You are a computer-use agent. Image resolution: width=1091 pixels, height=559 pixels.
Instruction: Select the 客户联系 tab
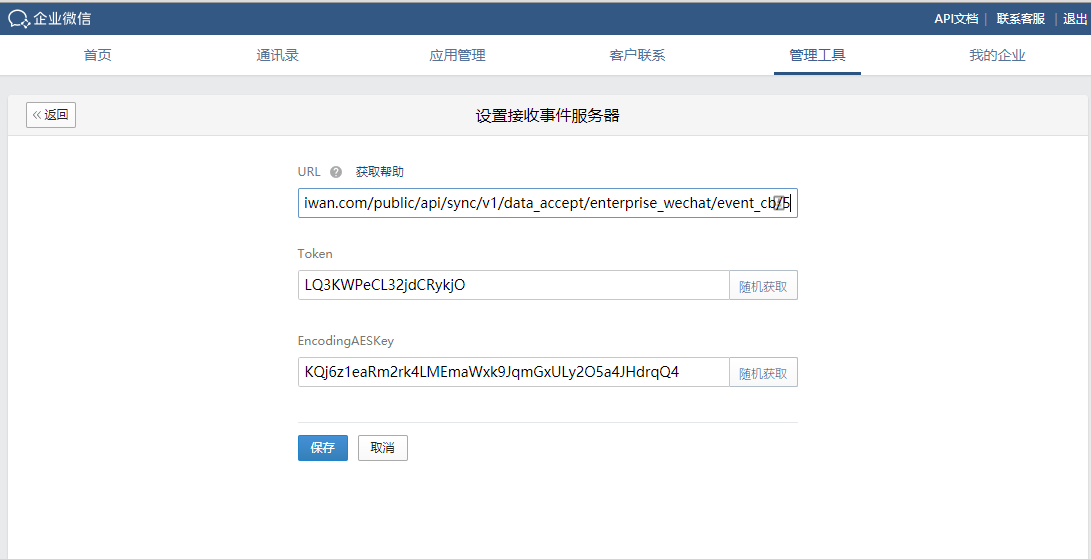(637, 56)
